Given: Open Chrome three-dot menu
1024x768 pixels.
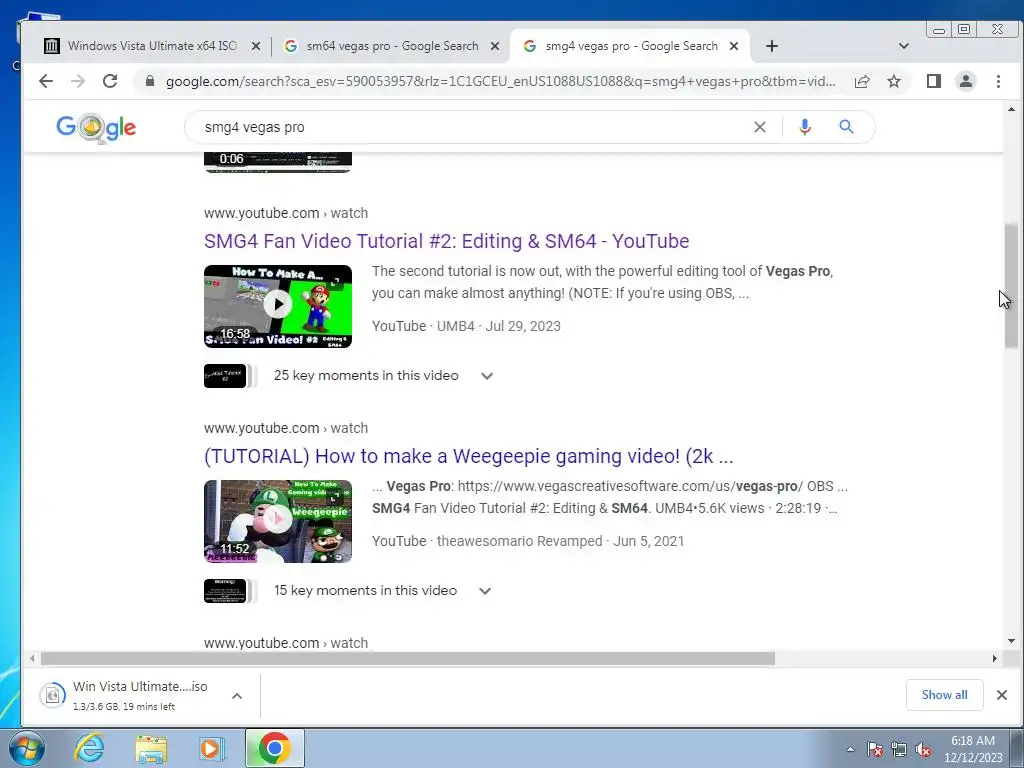Looking at the screenshot, I should tap(998, 81).
